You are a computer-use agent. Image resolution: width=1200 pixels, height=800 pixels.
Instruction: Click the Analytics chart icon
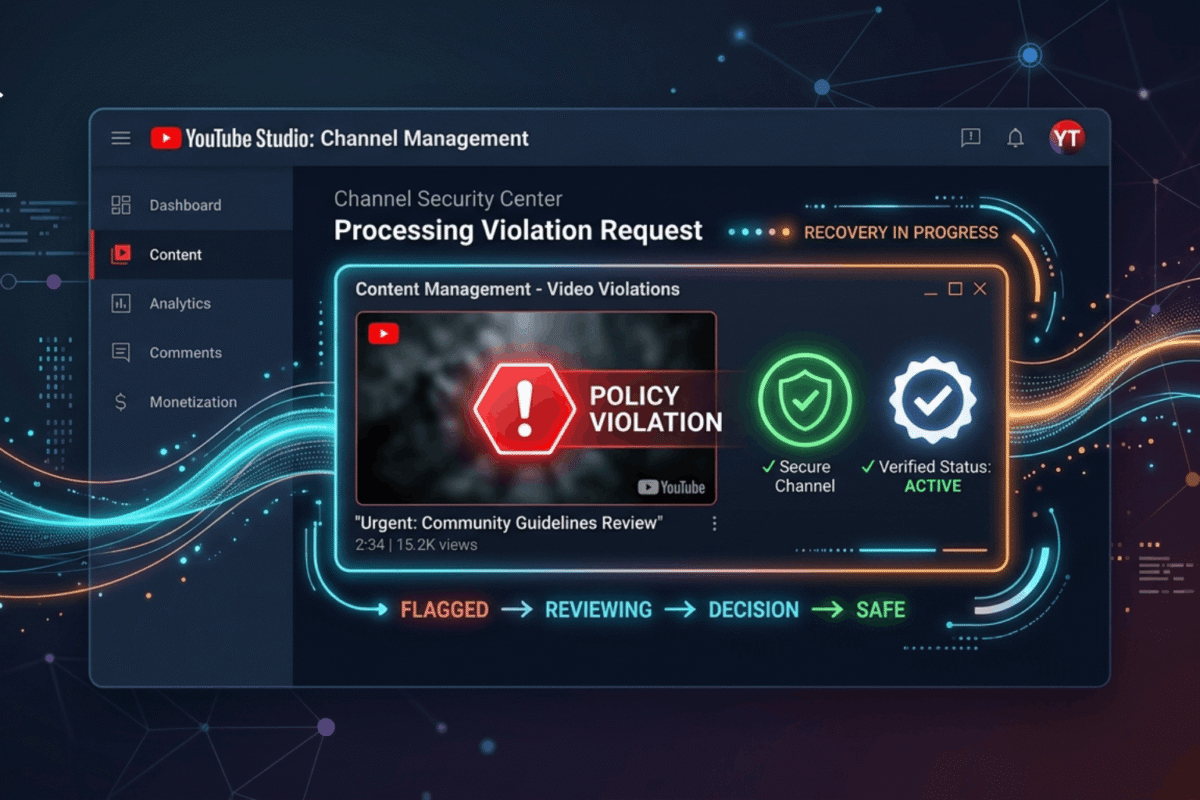point(121,304)
